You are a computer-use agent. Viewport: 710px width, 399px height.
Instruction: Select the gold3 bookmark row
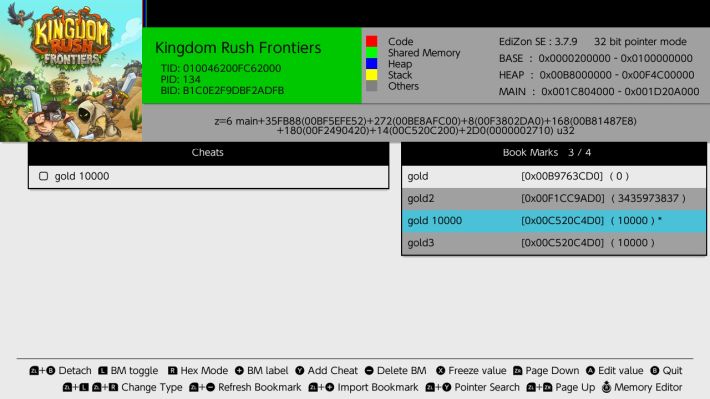coord(554,243)
